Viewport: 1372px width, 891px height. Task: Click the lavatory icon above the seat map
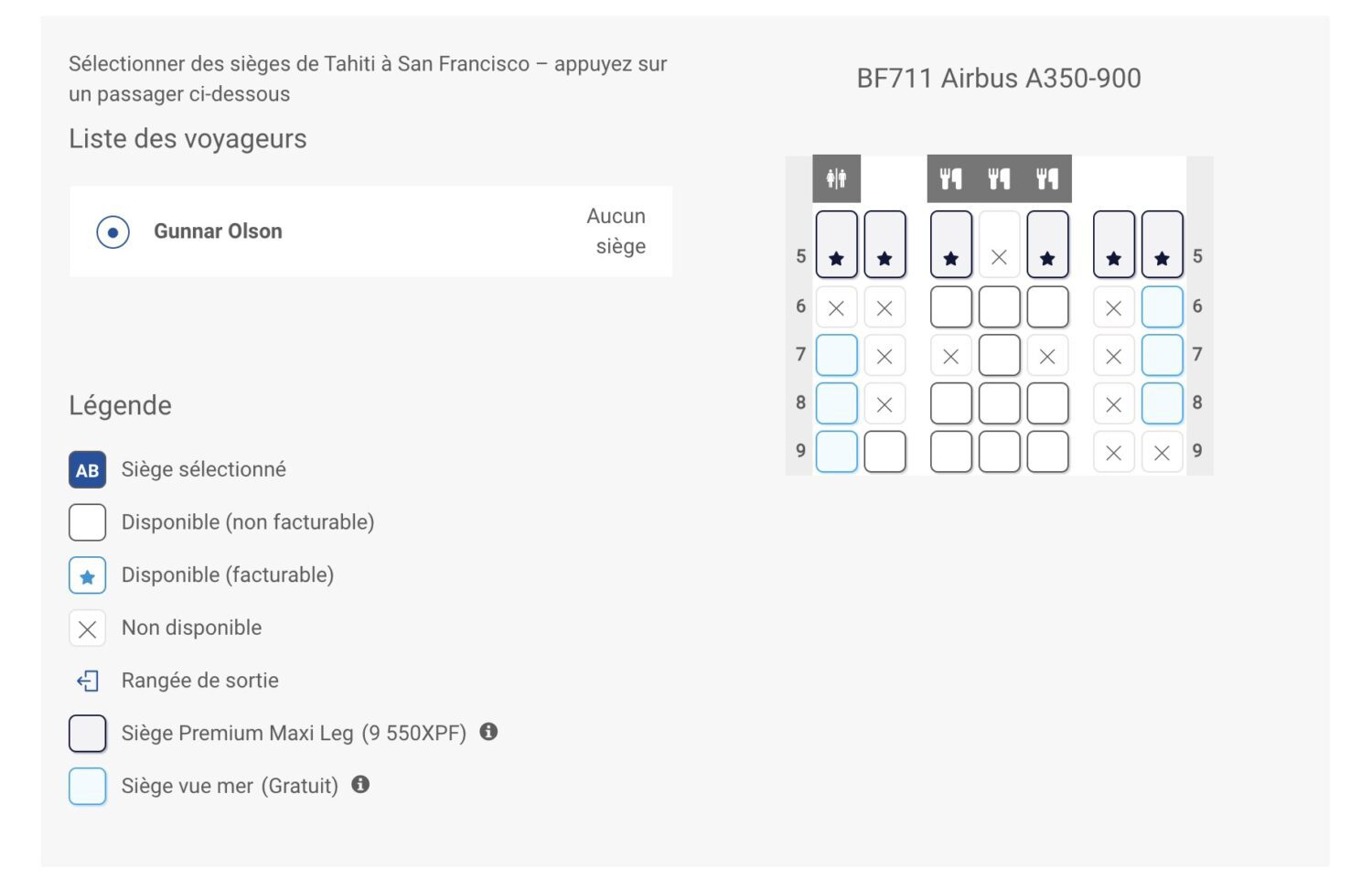pyautogui.click(x=835, y=177)
